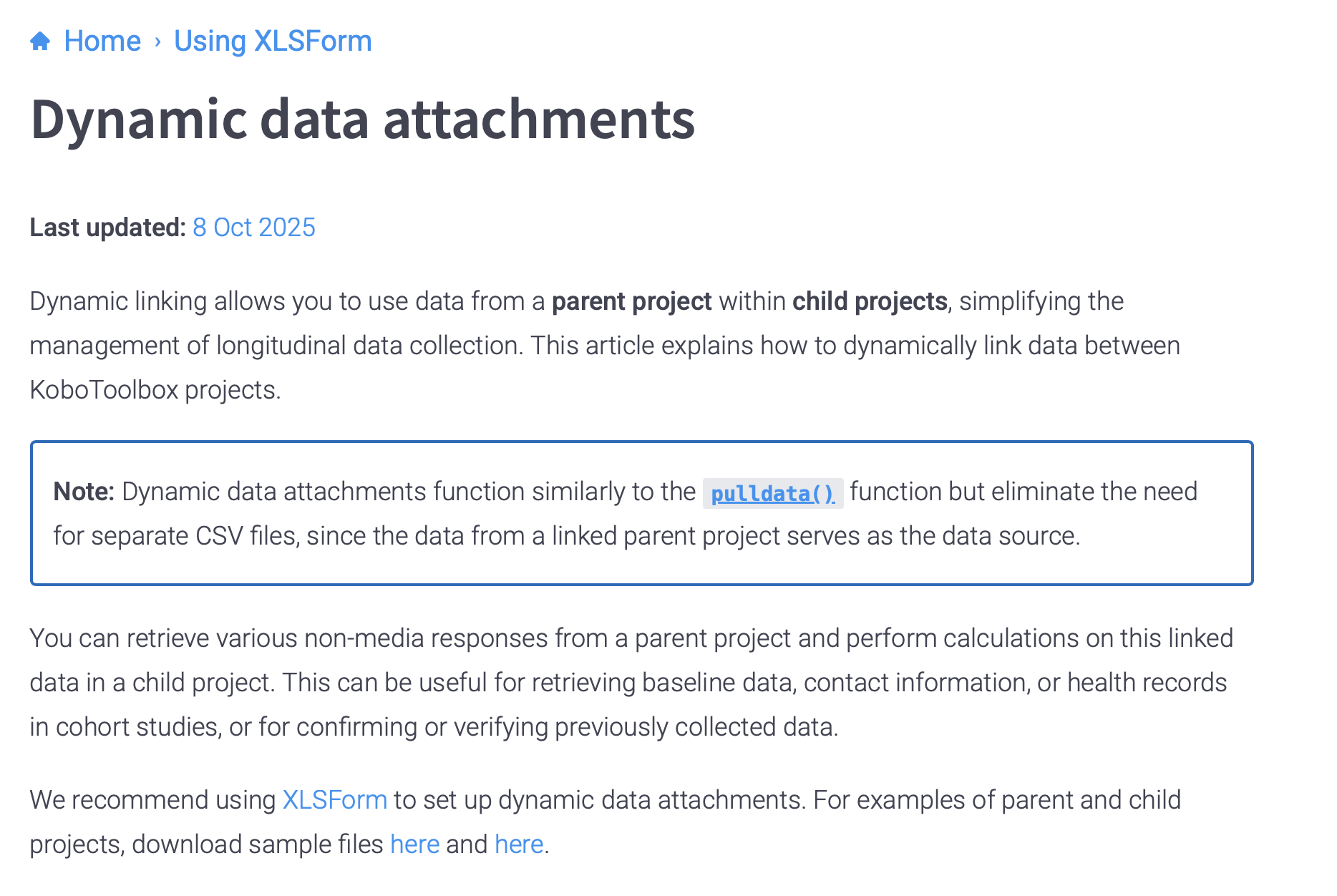Click the 'KoboToolbox projects.' text
The image size is (1337, 896).
click(x=155, y=390)
